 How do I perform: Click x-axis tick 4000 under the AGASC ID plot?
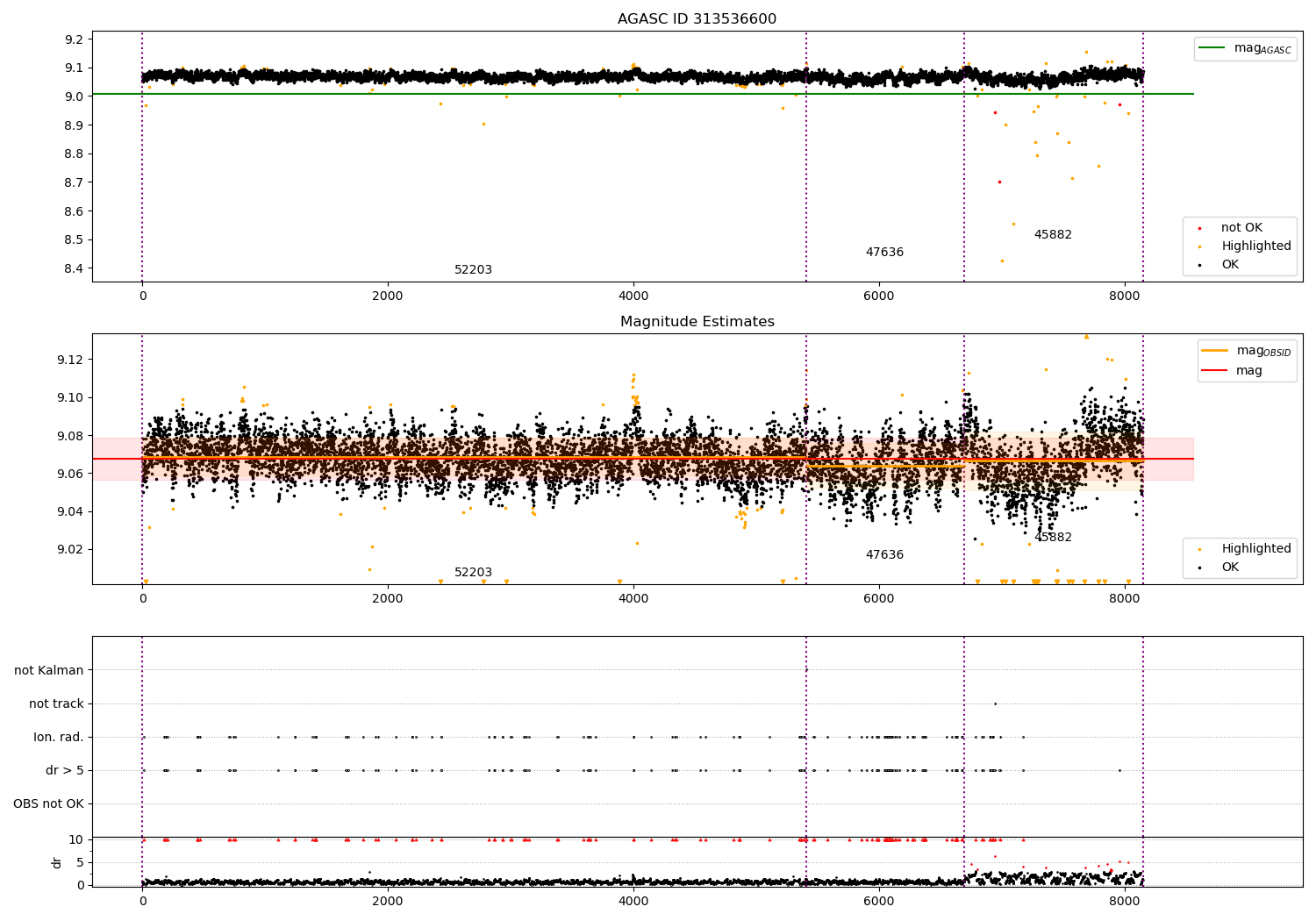(633, 296)
